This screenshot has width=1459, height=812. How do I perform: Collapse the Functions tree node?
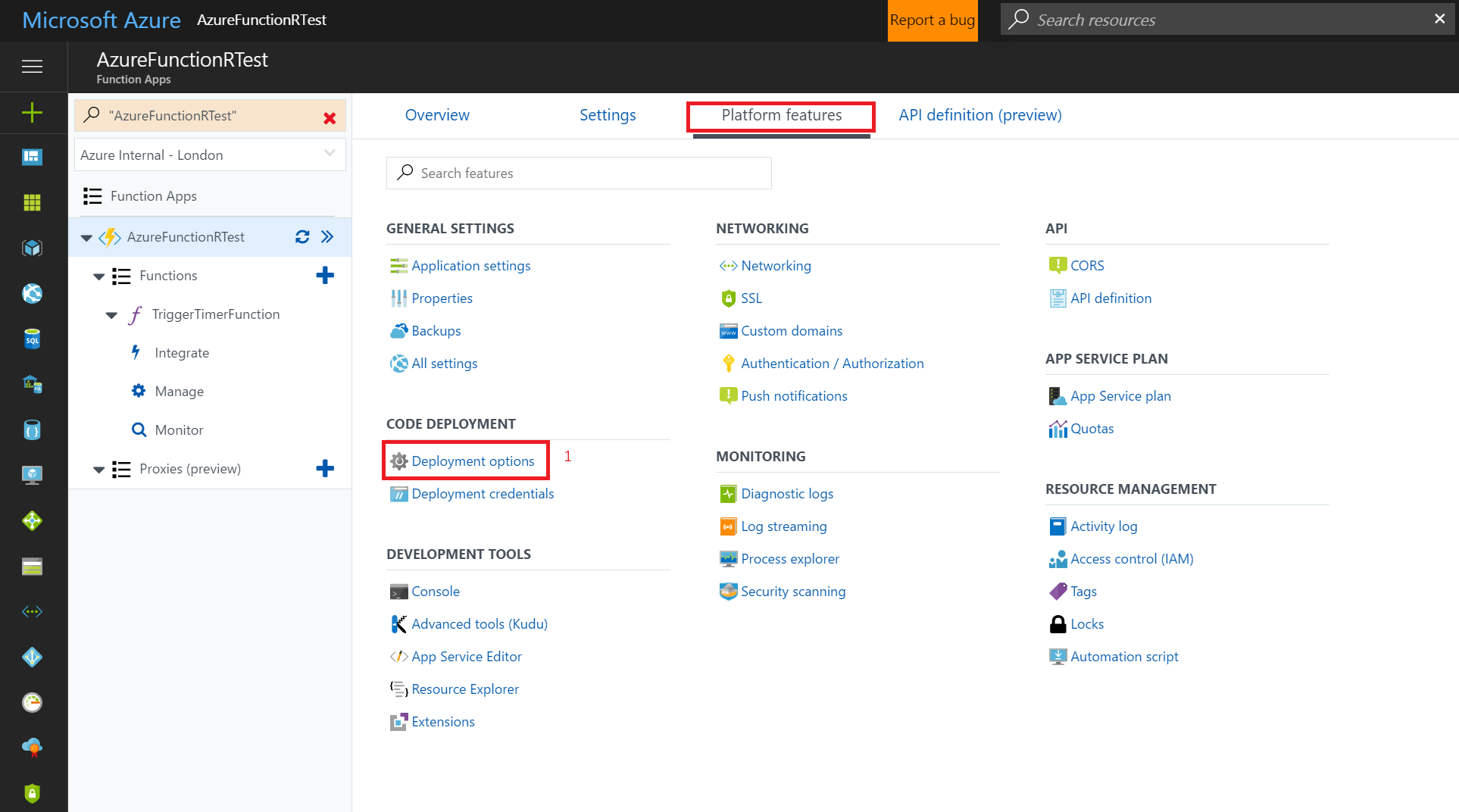[x=98, y=276]
